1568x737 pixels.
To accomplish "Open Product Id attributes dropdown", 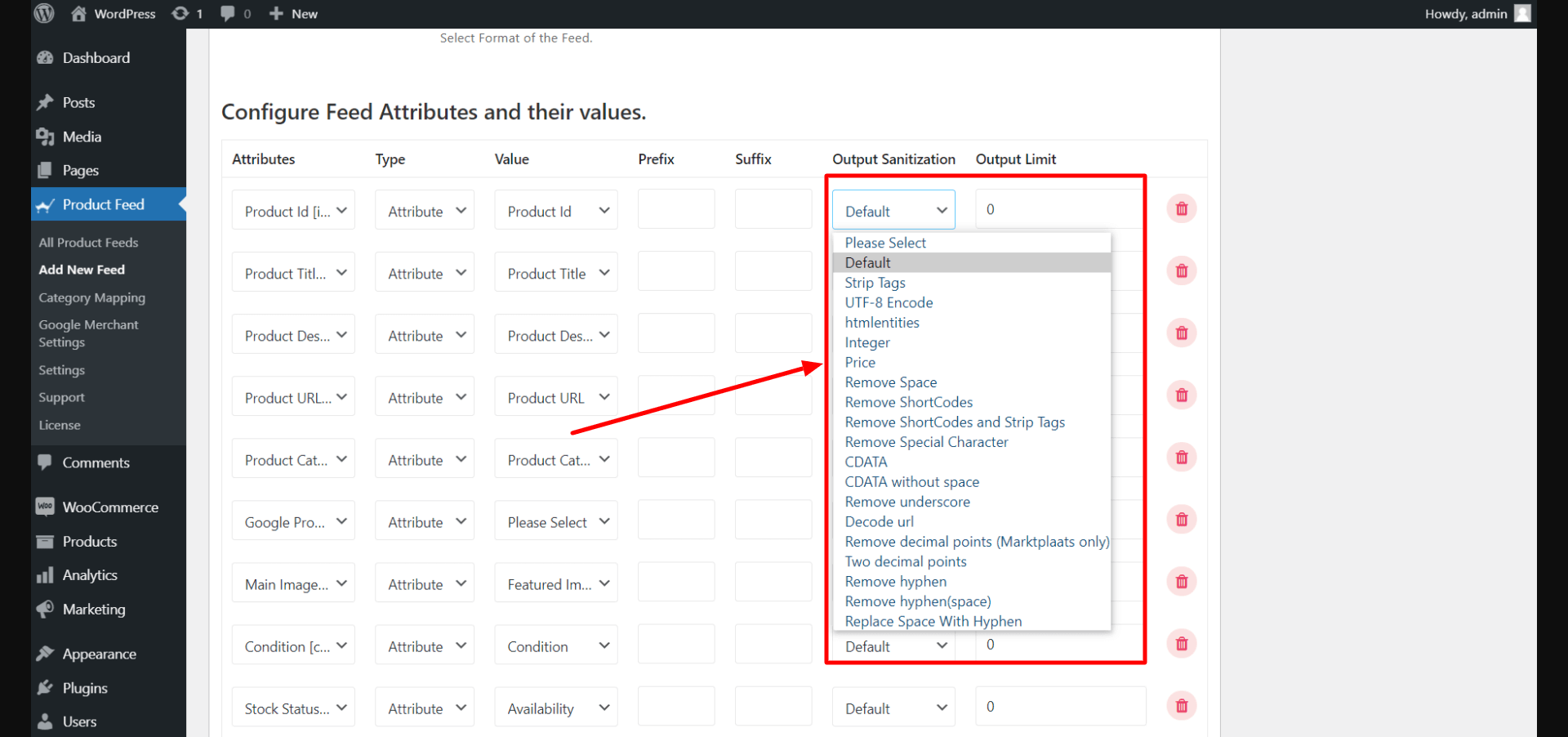I will pos(293,211).
